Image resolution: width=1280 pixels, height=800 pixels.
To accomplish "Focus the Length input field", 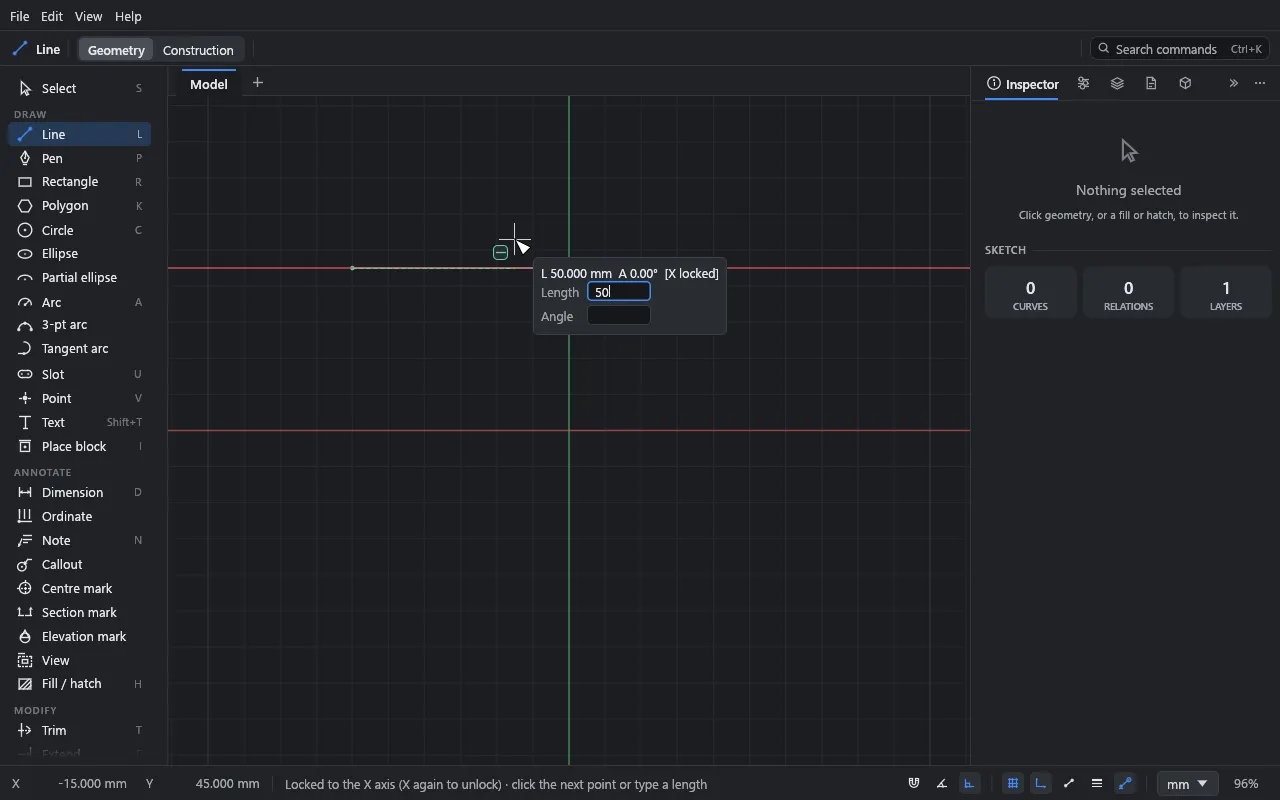I will coord(619,292).
